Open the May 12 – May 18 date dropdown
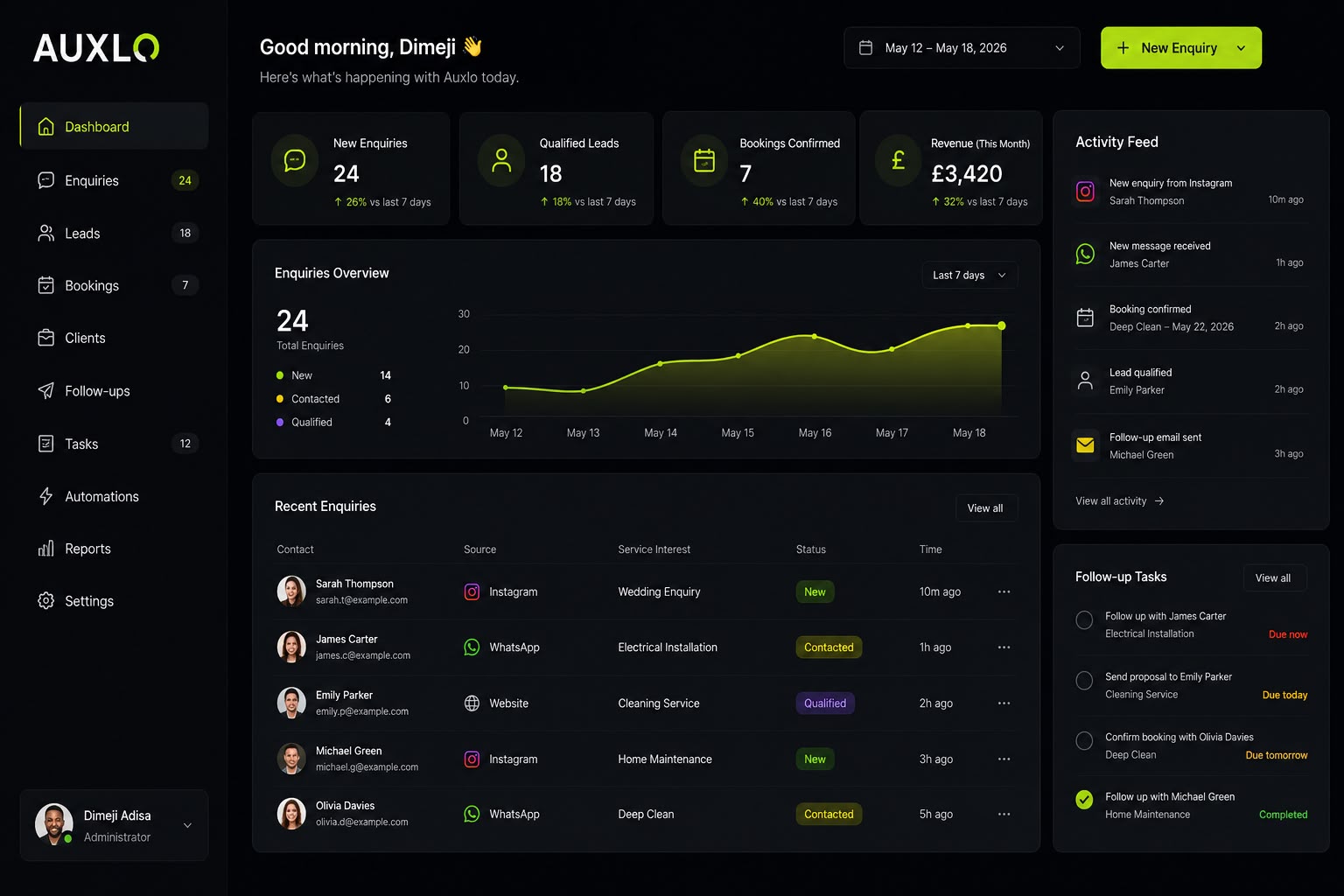Image resolution: width=1344 pixels, height=896 pixels. tap(962, 48)
